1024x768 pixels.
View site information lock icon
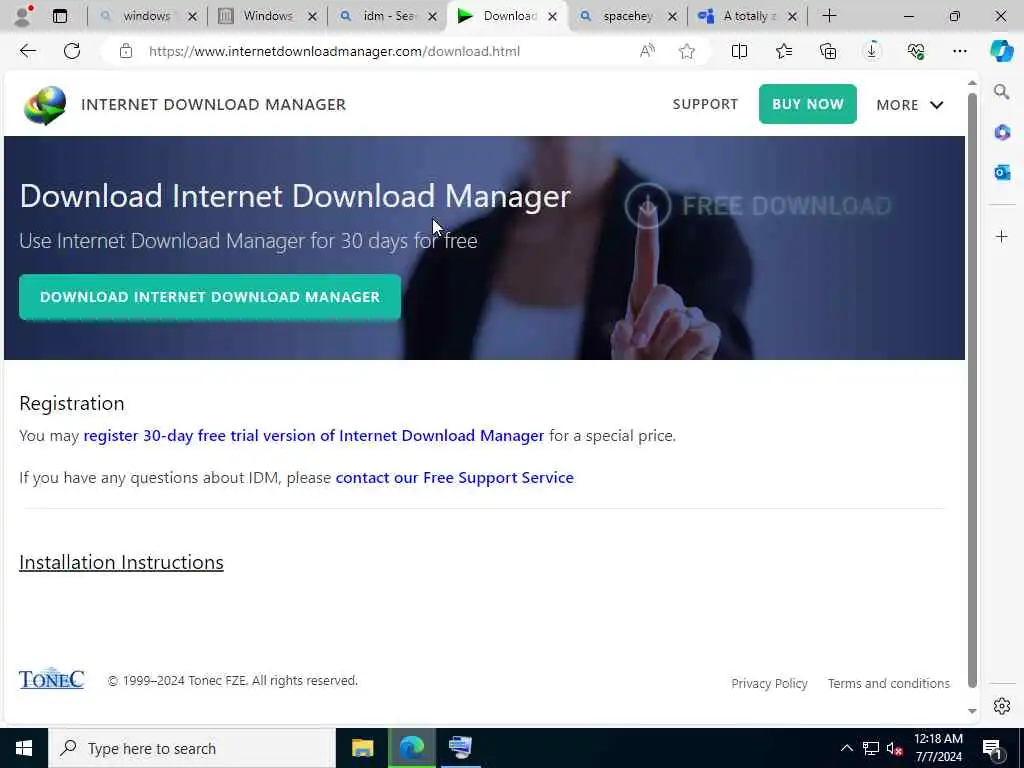click(x=126, y=51)
